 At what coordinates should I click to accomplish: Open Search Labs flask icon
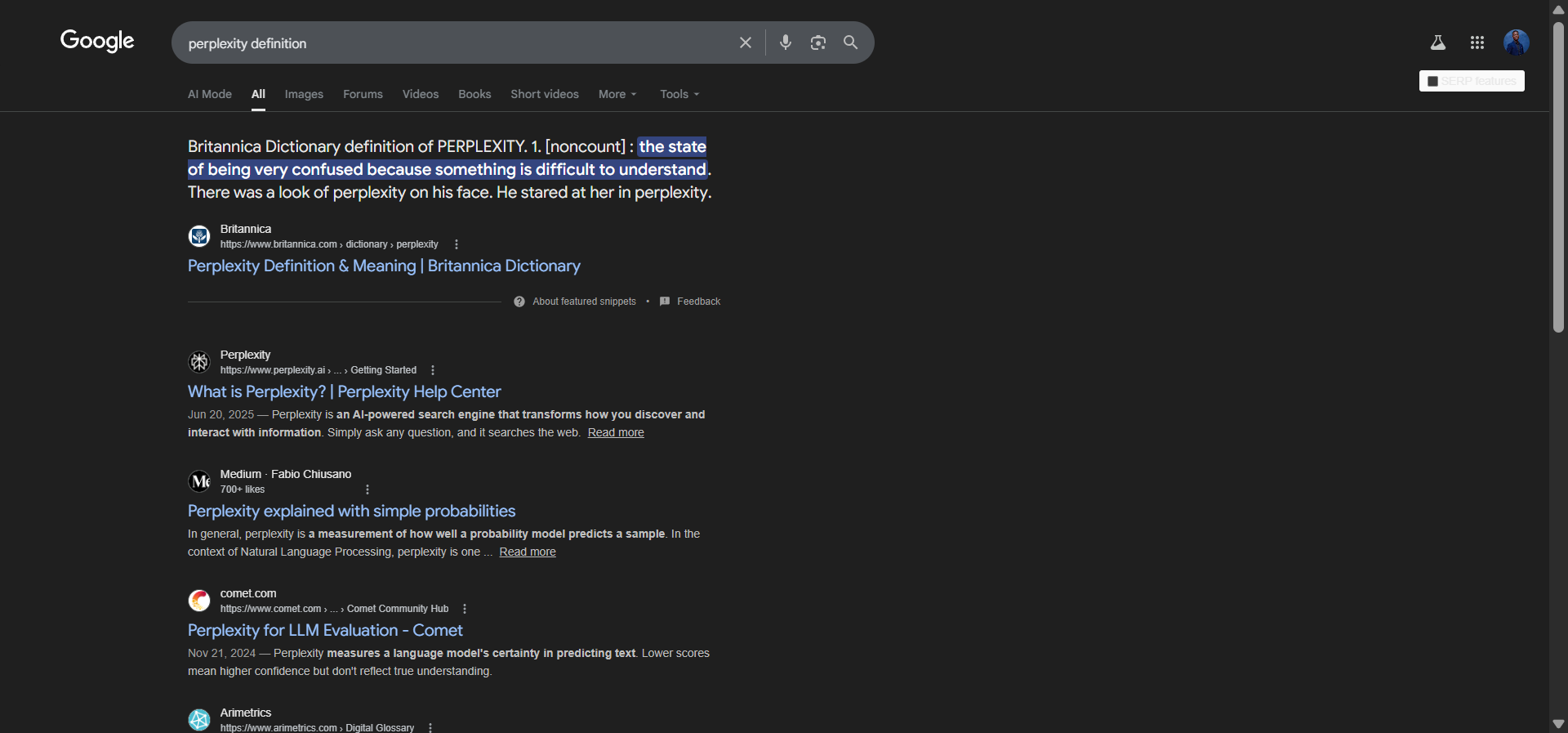click(1438, 42)
